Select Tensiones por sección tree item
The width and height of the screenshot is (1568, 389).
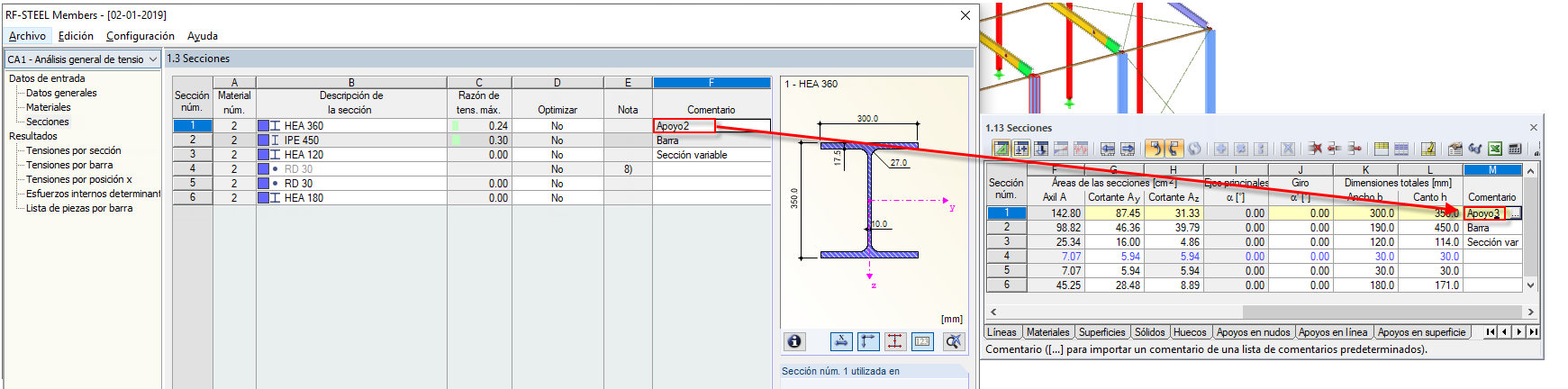(x=73, y=150)
